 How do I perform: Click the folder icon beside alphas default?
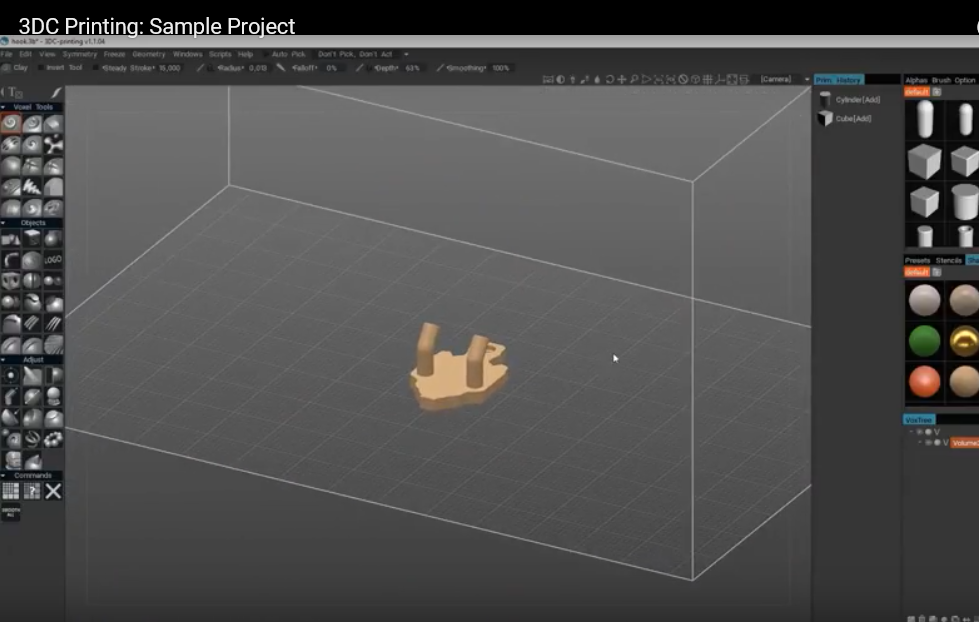937,92
